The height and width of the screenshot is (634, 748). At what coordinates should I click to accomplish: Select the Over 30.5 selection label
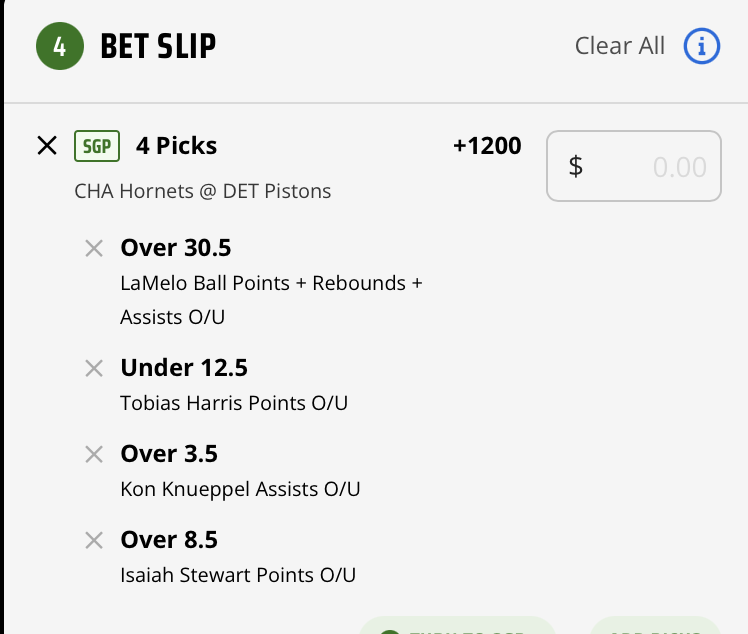(x=175, y=248)
